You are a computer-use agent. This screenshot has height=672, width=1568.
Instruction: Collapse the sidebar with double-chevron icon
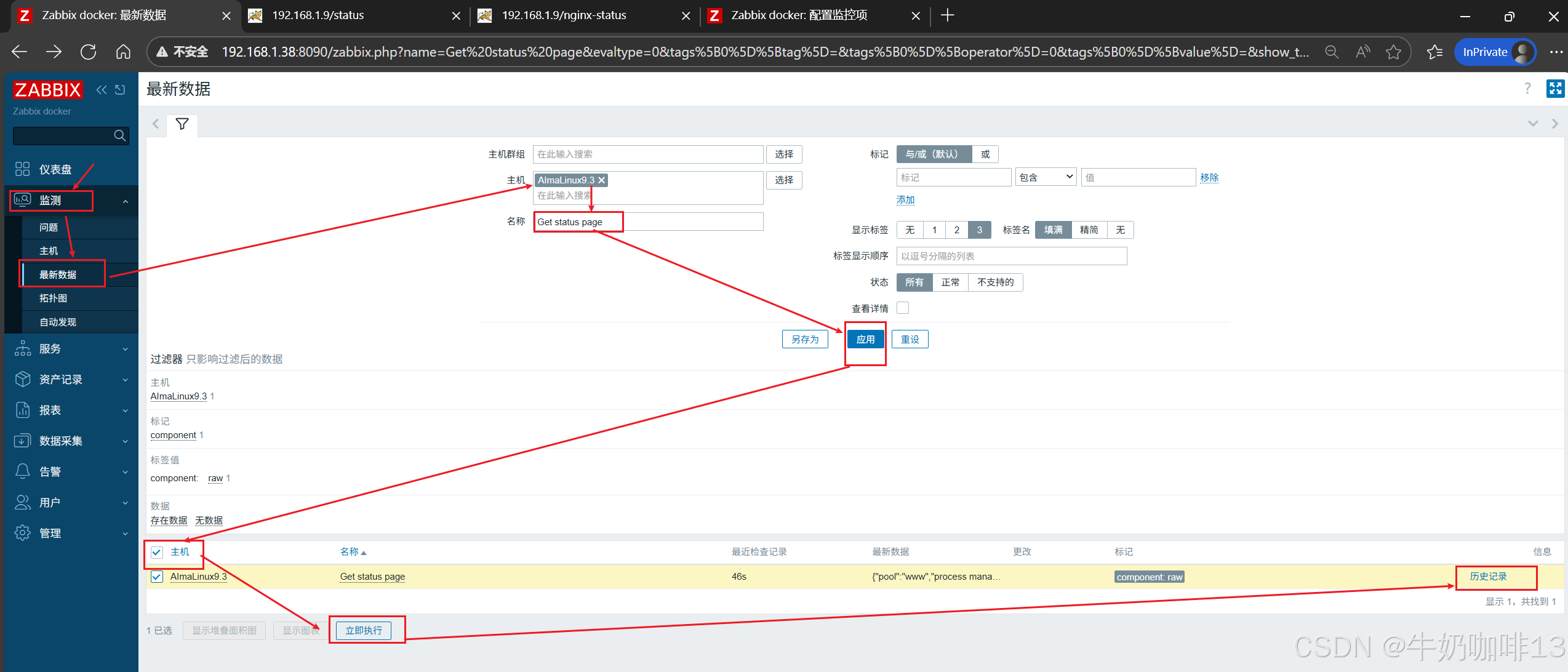point(102,90)
